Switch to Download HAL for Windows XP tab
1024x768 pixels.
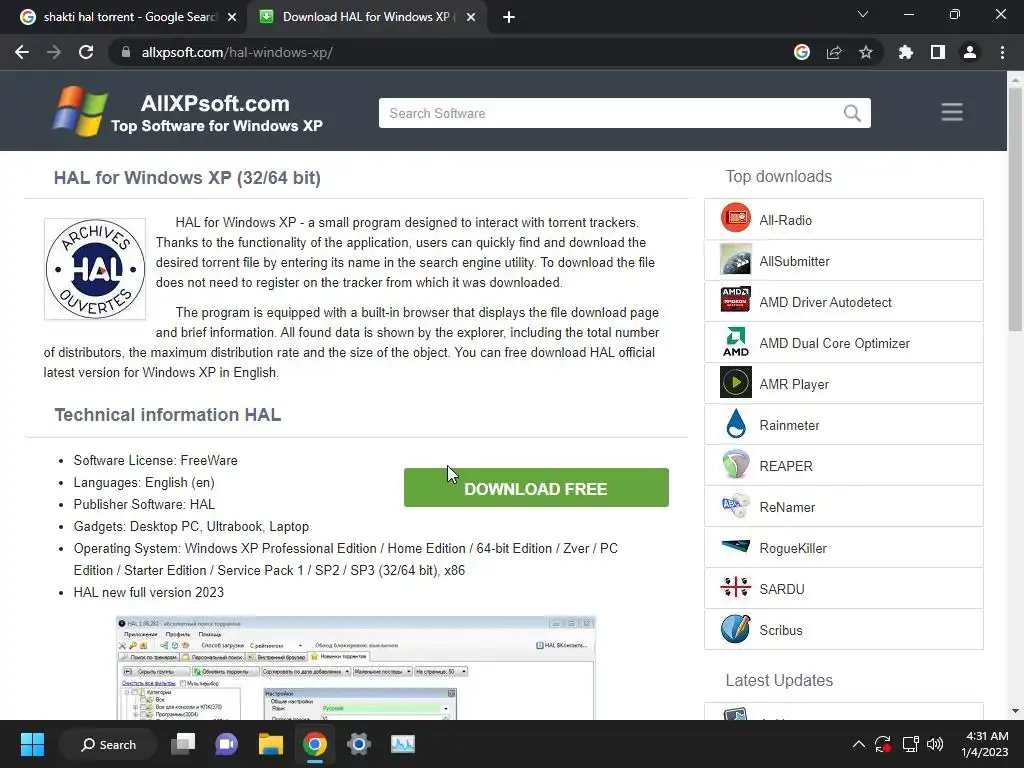point(369,17)
